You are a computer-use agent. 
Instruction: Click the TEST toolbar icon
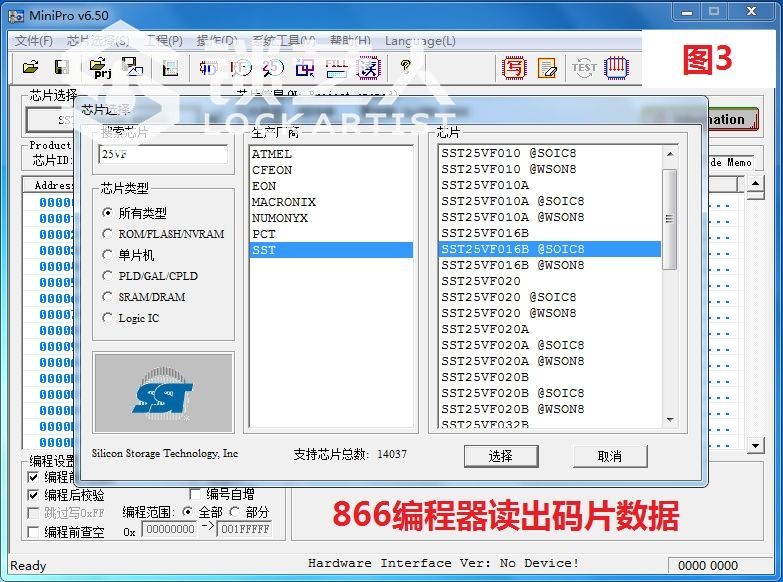coord(584,67)
